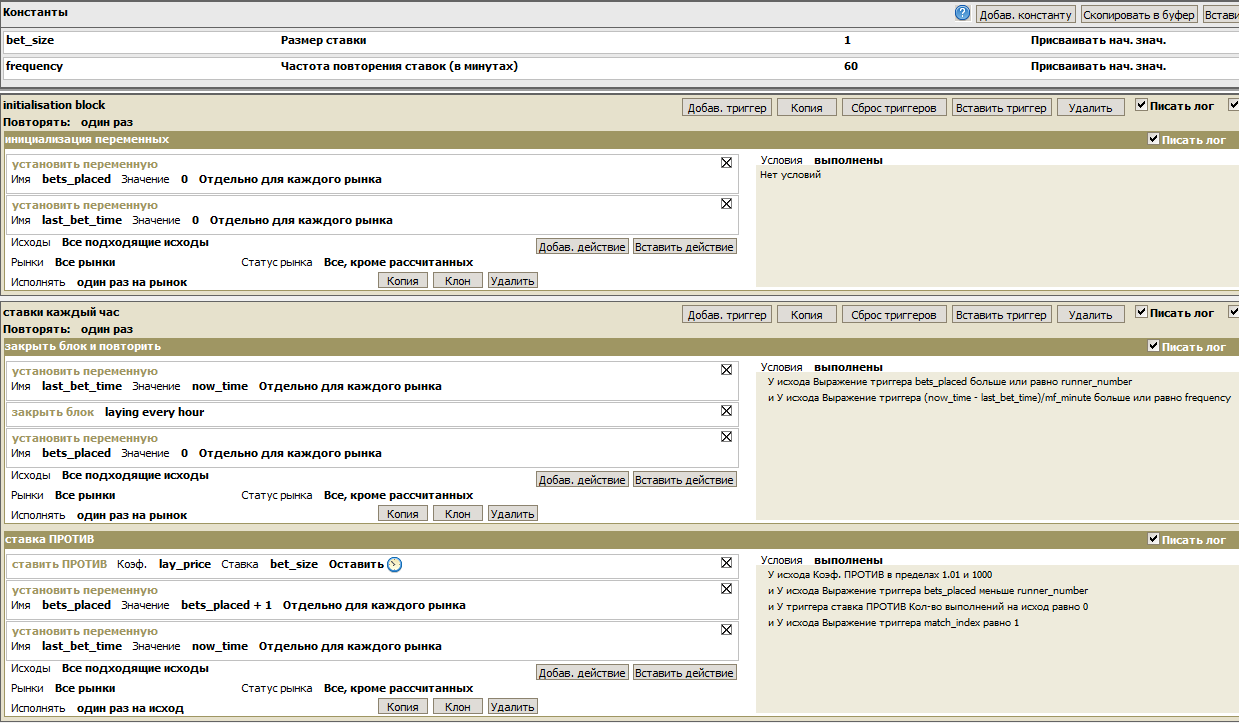Image resolution: width=1239 pixels, height=723 pixels.
Task: Click Клон in инициализация переменных trigger
Action: [457, 280]
